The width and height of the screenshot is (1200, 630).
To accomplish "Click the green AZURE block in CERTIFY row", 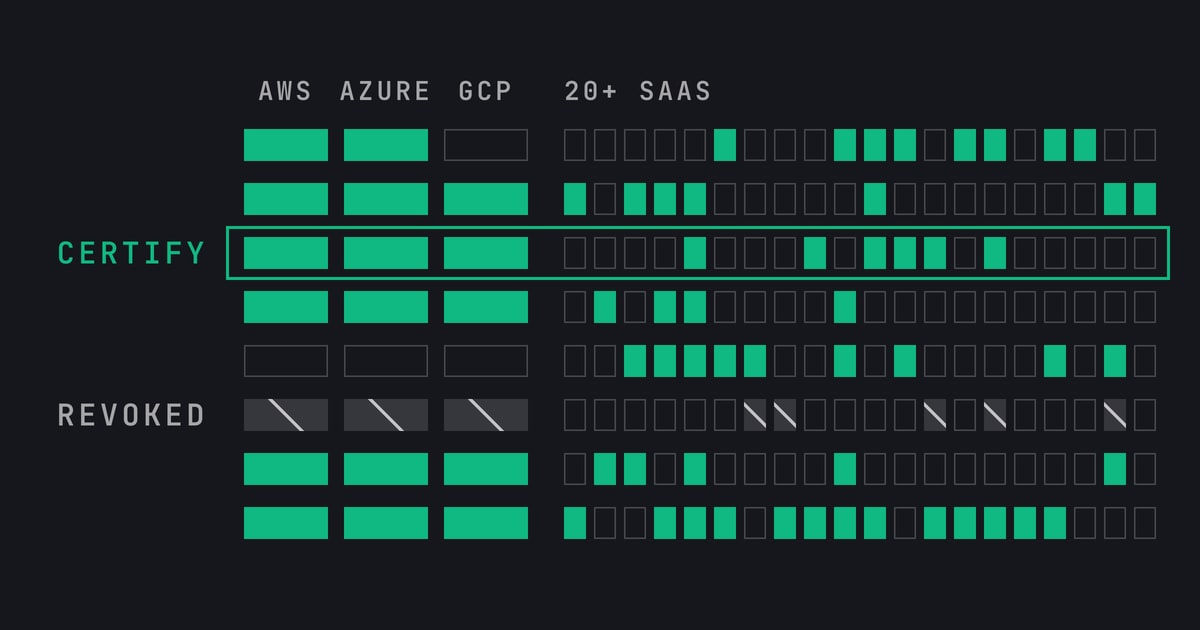I will click(386, 253).
